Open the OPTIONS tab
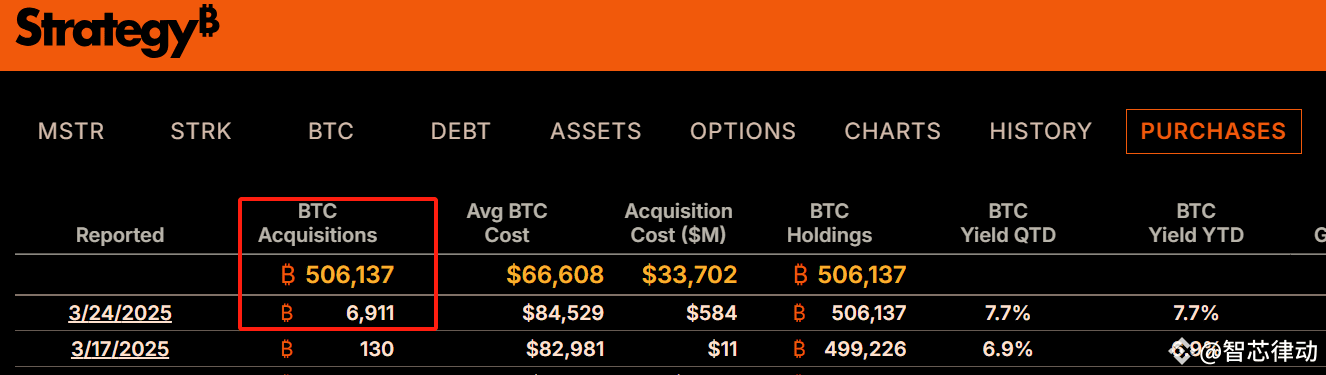This screenshot has width=1326, height=375. (x=743, y=131)
